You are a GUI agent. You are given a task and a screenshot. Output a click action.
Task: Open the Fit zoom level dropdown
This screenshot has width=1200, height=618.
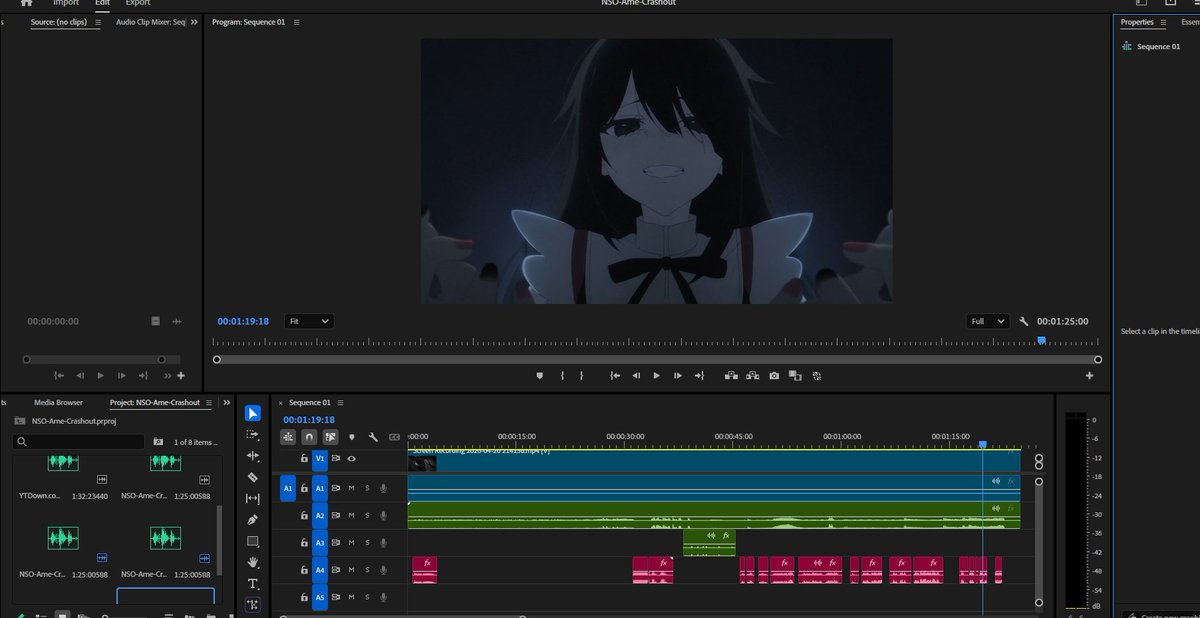pos(309,321)
